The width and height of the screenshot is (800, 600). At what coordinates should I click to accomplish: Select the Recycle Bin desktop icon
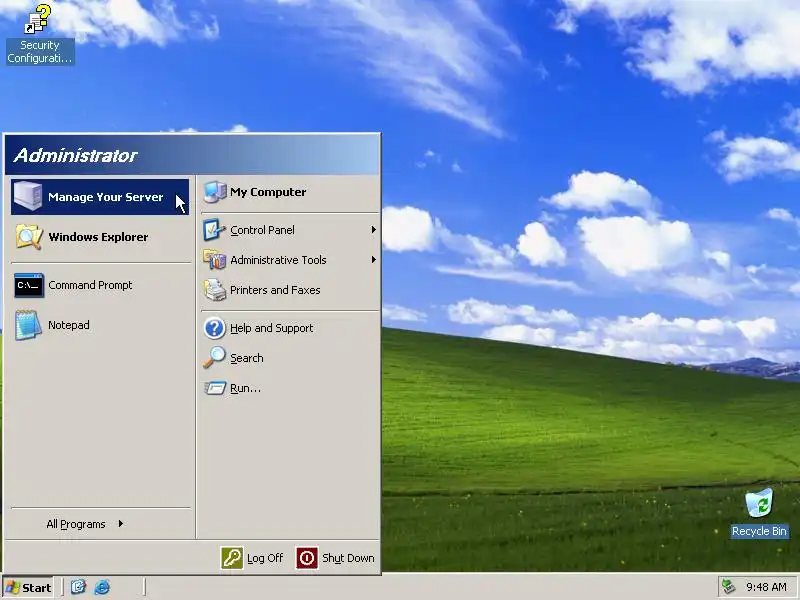point(759,503)
